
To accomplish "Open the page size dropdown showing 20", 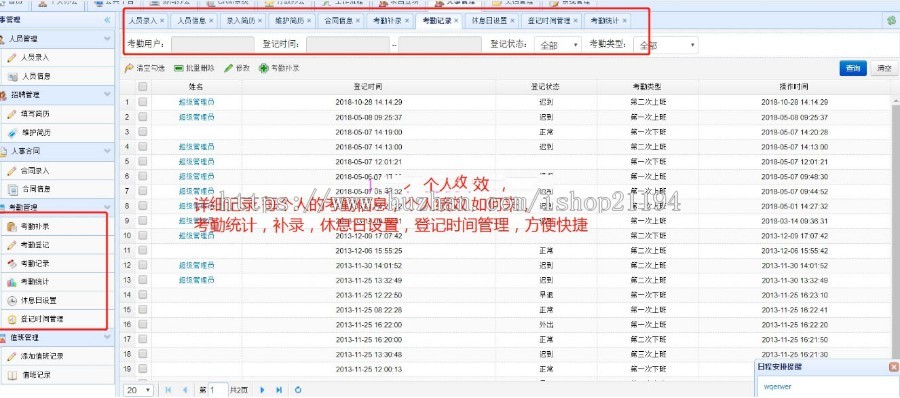I will click(x=139, y=390).
